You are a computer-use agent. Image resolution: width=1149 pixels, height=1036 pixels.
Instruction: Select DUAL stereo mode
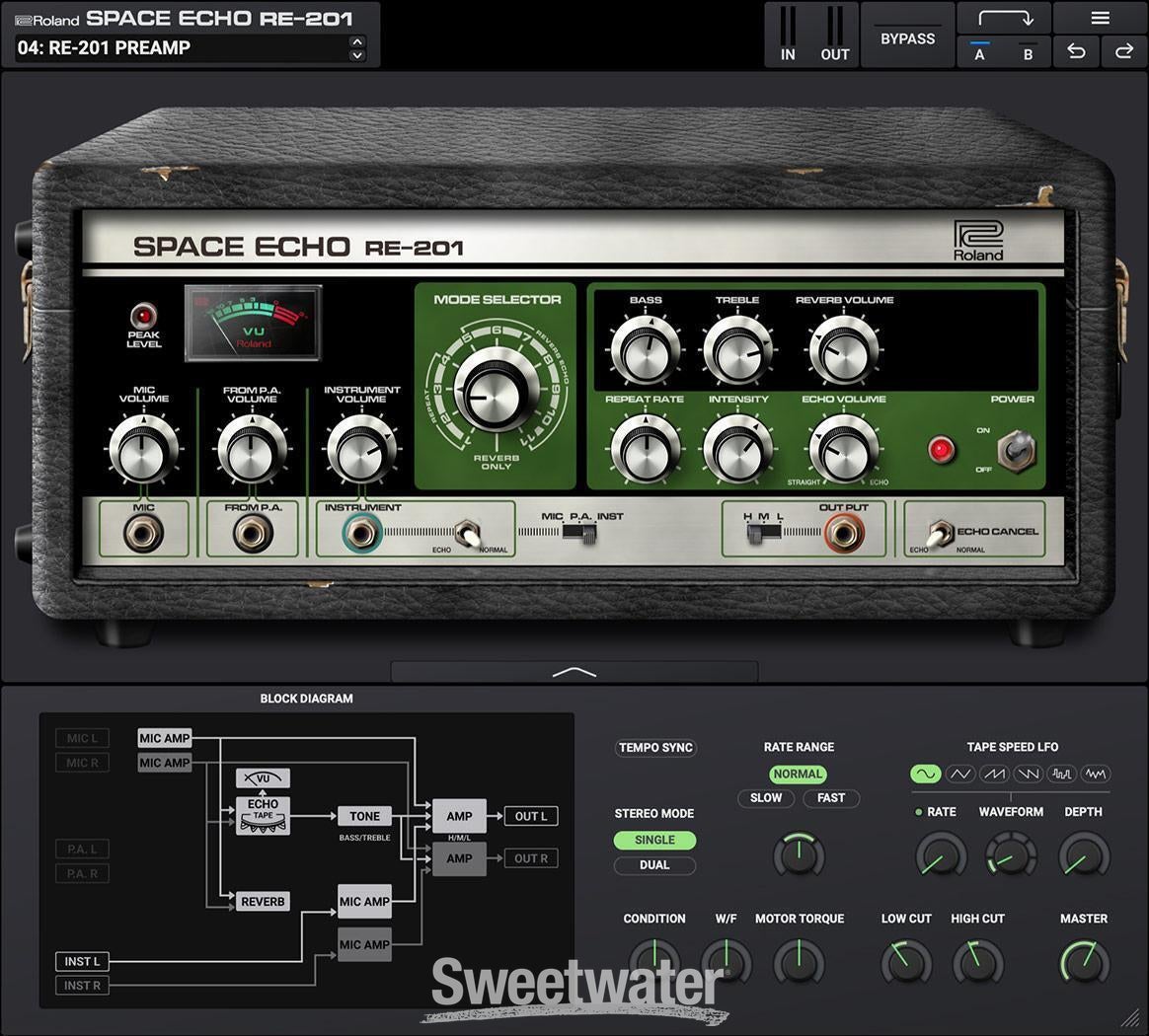pyautogui.click(x=654, y=865)
